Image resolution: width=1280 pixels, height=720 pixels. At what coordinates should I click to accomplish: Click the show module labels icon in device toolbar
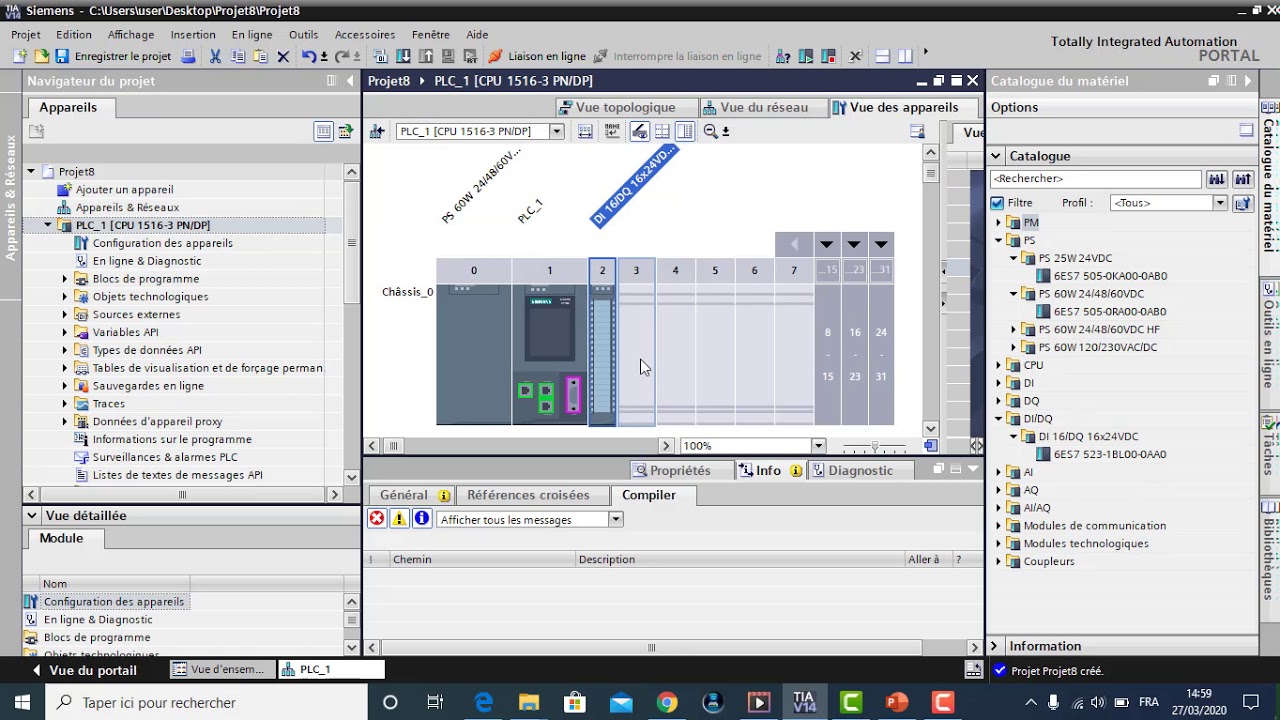(x=639, y=131)
